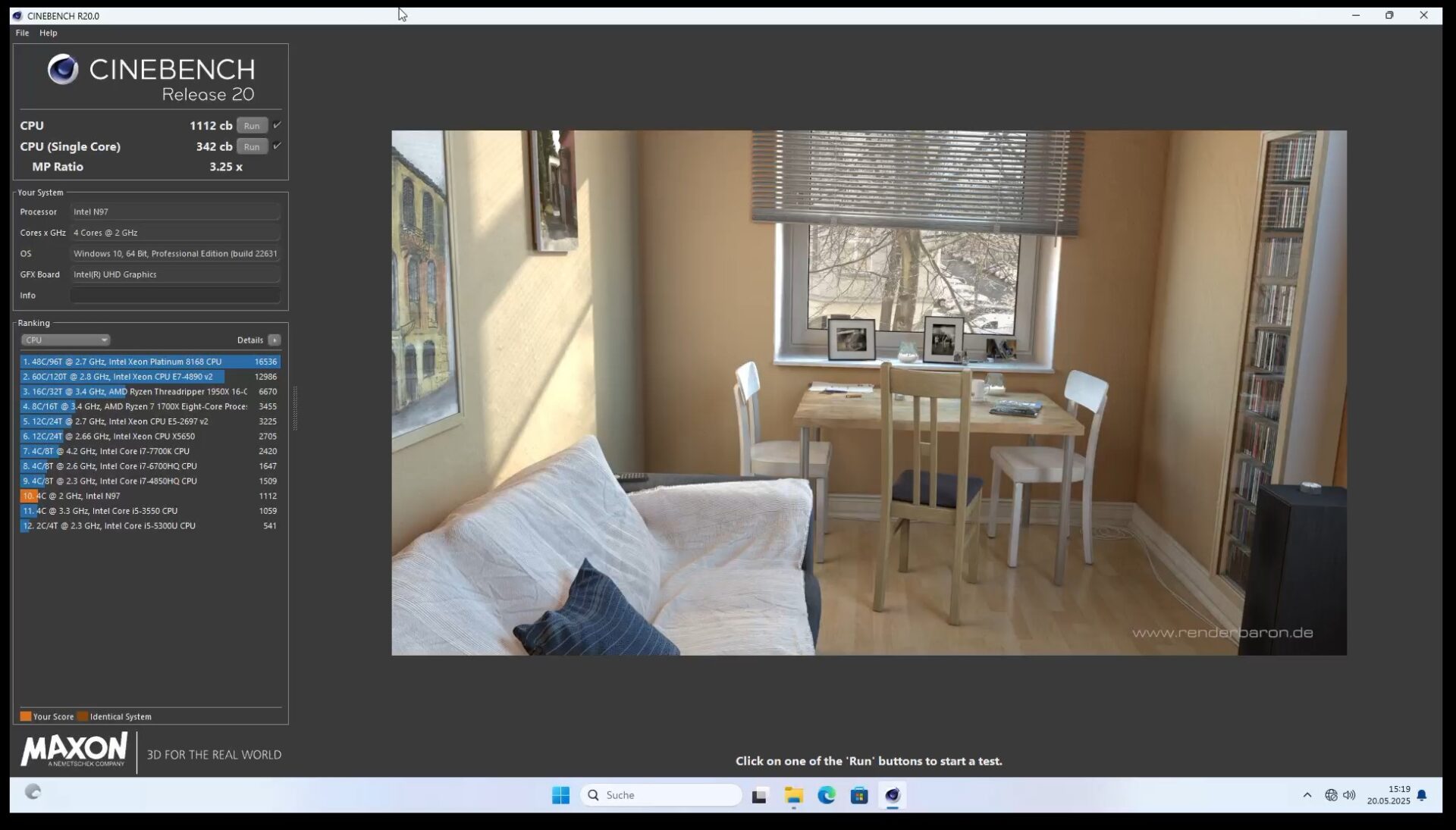Open File Explorer from the taskbar
This screenshot has height=830, width=1456.
pyautogui.click(x=793, y=794)
